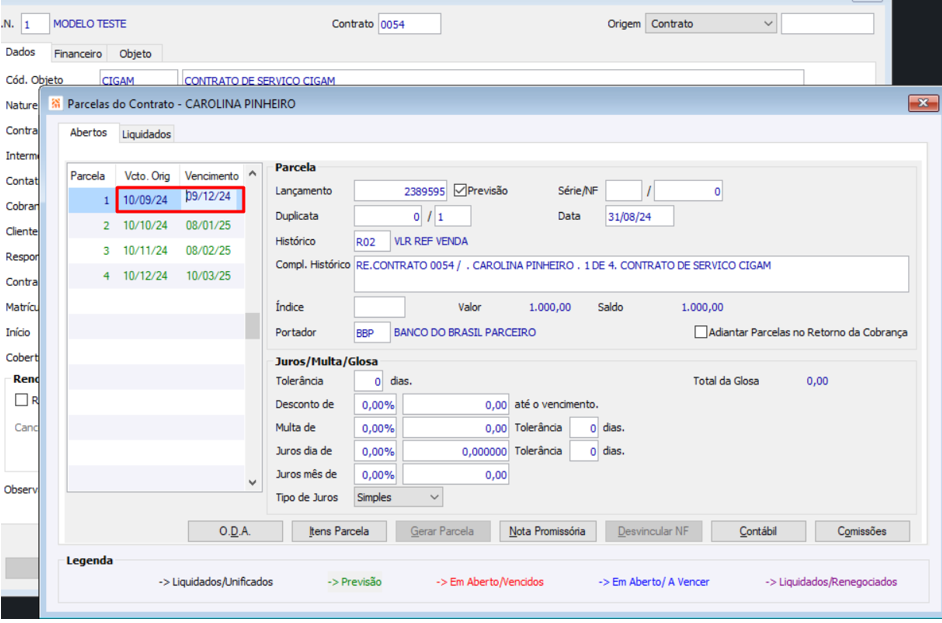Open the Financeiro tab
The height and width of the screenshot is (623, 942).
pyautogui.click(x=78, y=53)
